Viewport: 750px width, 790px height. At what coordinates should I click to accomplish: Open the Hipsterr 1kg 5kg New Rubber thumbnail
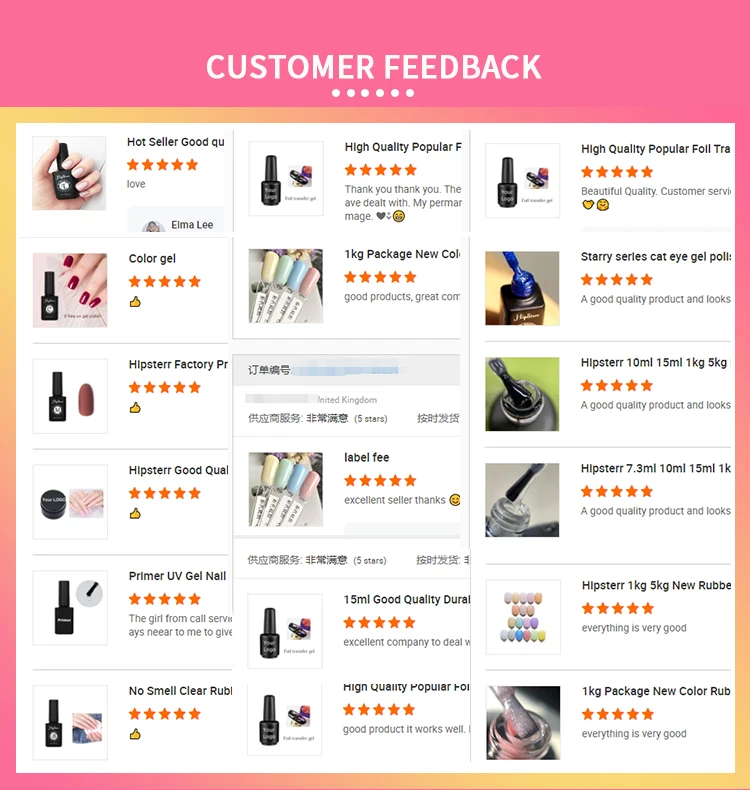[x=523, y=617]
